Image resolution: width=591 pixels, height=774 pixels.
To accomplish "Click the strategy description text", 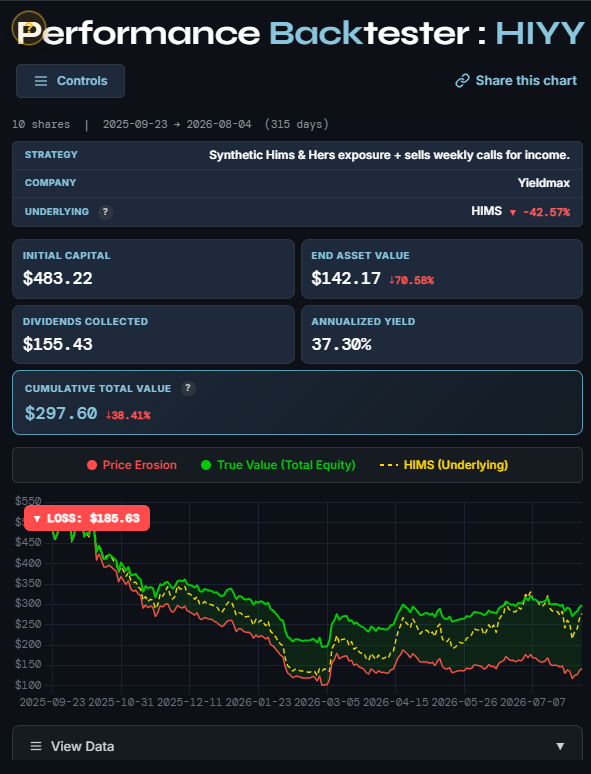I will tap(389, 155).
